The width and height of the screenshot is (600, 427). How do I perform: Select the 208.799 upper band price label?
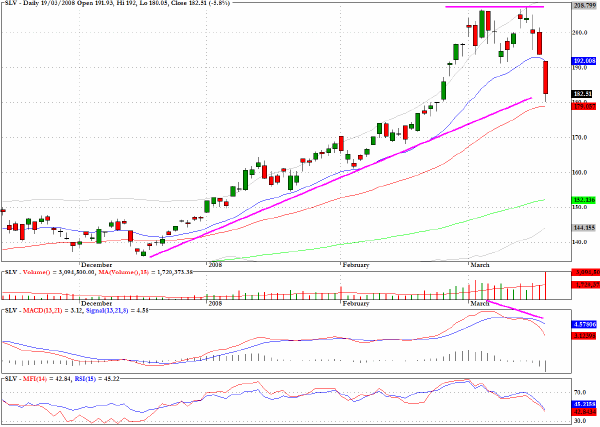[x=585, y=6]
